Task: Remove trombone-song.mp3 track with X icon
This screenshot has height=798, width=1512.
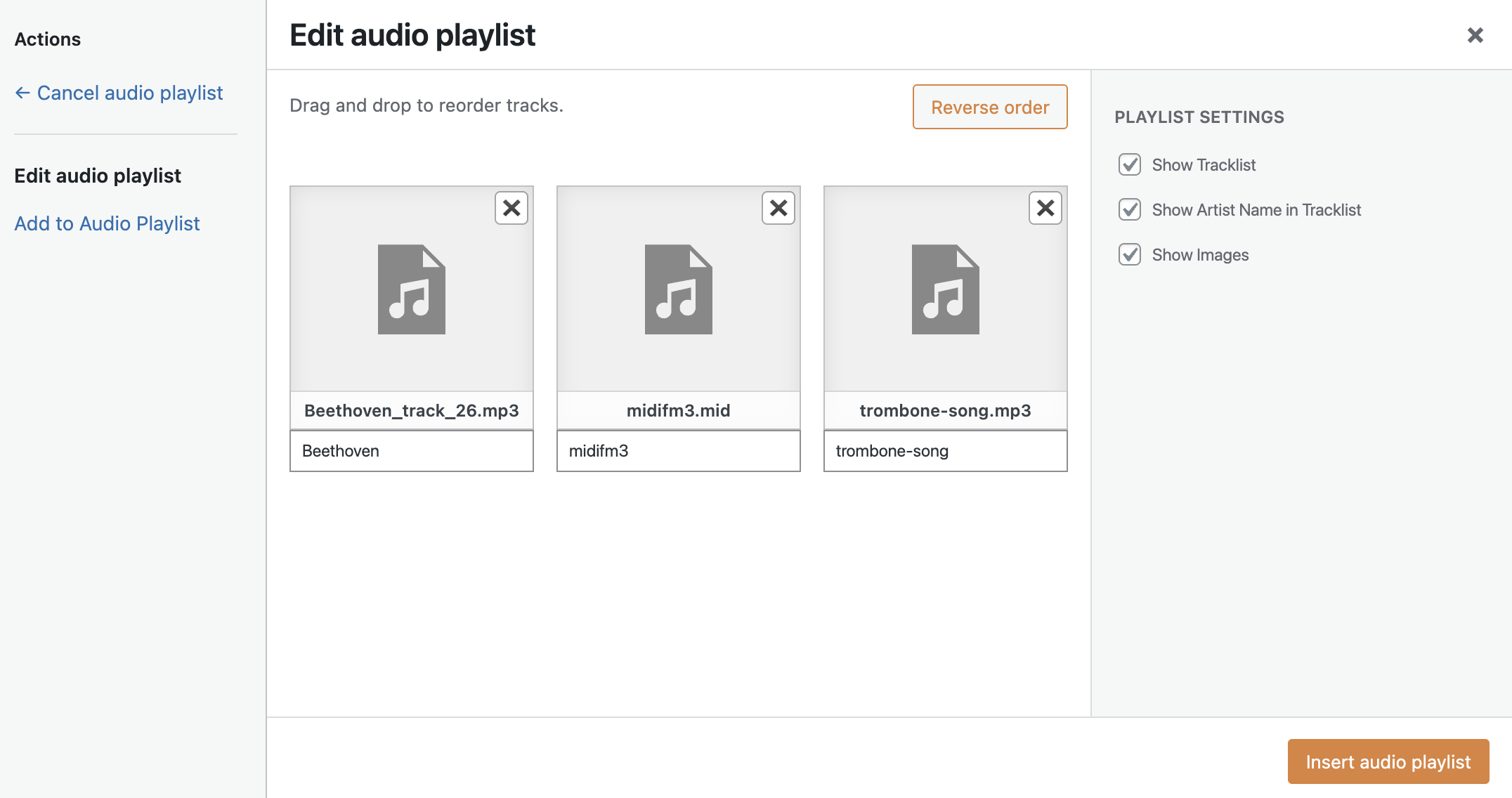Action: pyautogui.click(x=1045, y=208)
